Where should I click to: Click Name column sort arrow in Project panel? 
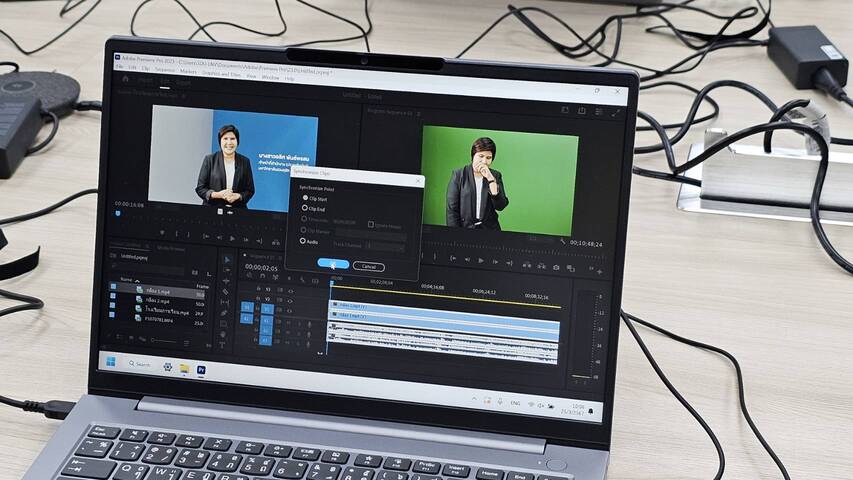coord(137,281)
